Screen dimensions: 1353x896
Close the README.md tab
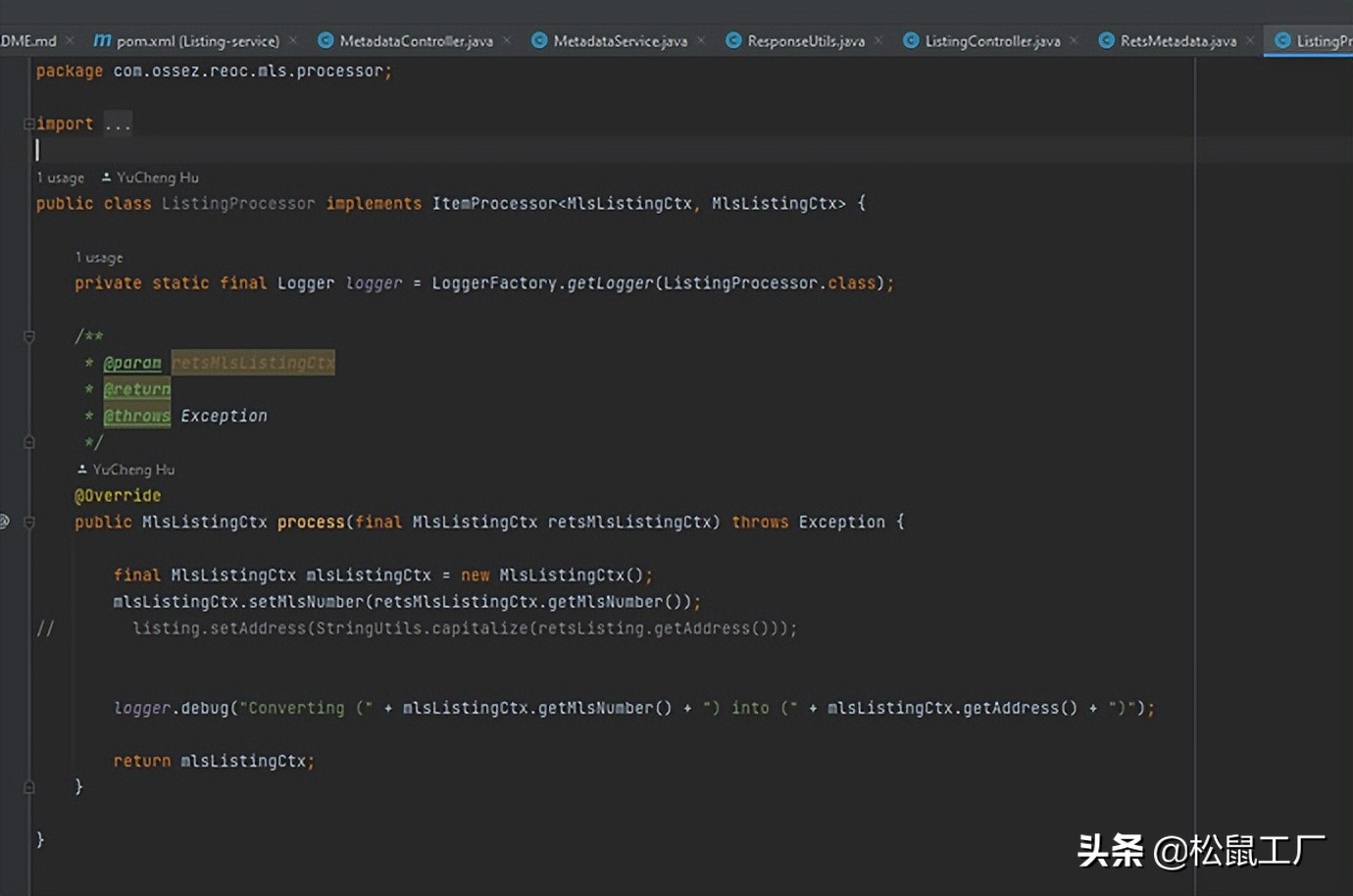[x=71, y=41]
